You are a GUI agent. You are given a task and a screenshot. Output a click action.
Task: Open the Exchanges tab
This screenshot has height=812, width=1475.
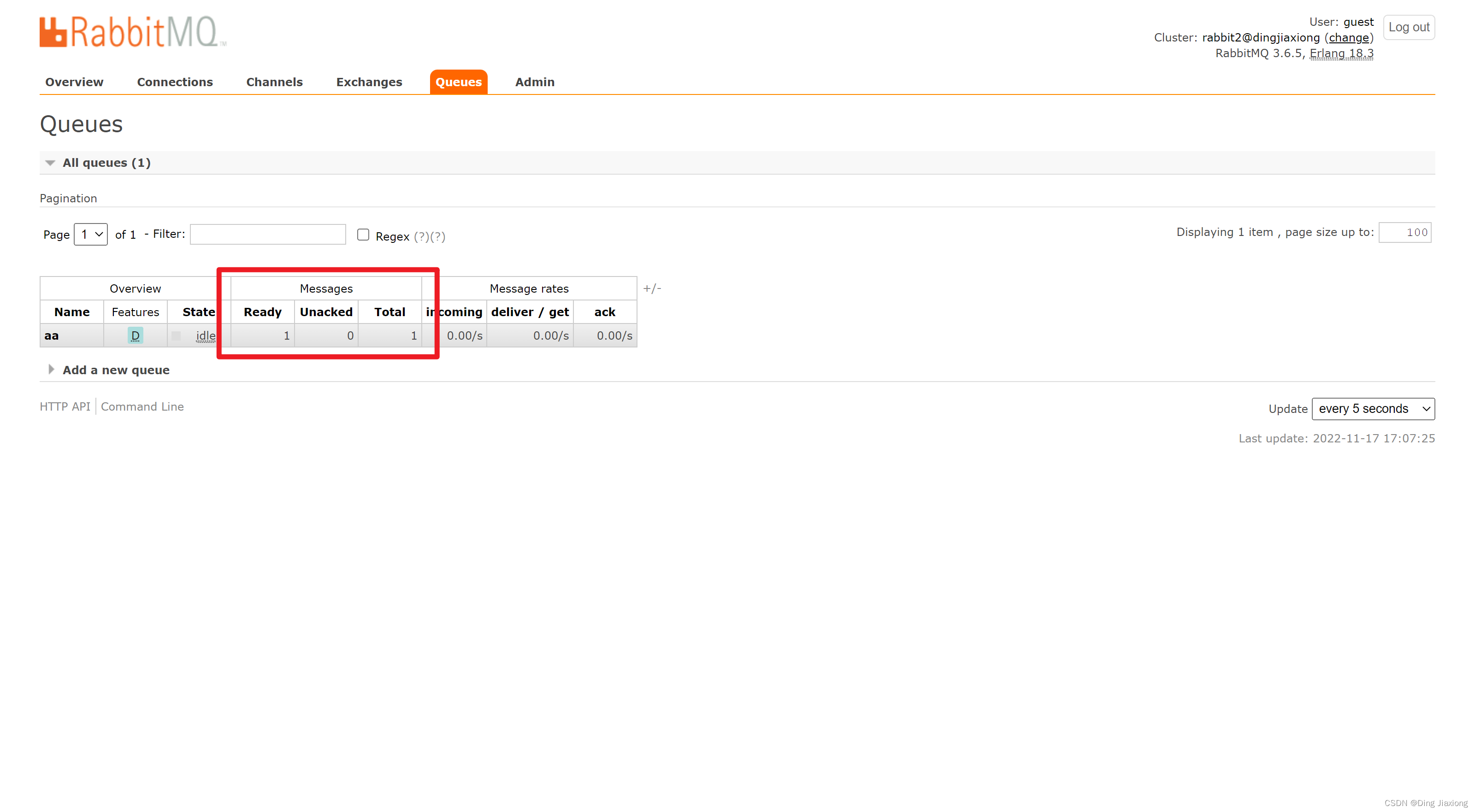[x=369, y=82]
